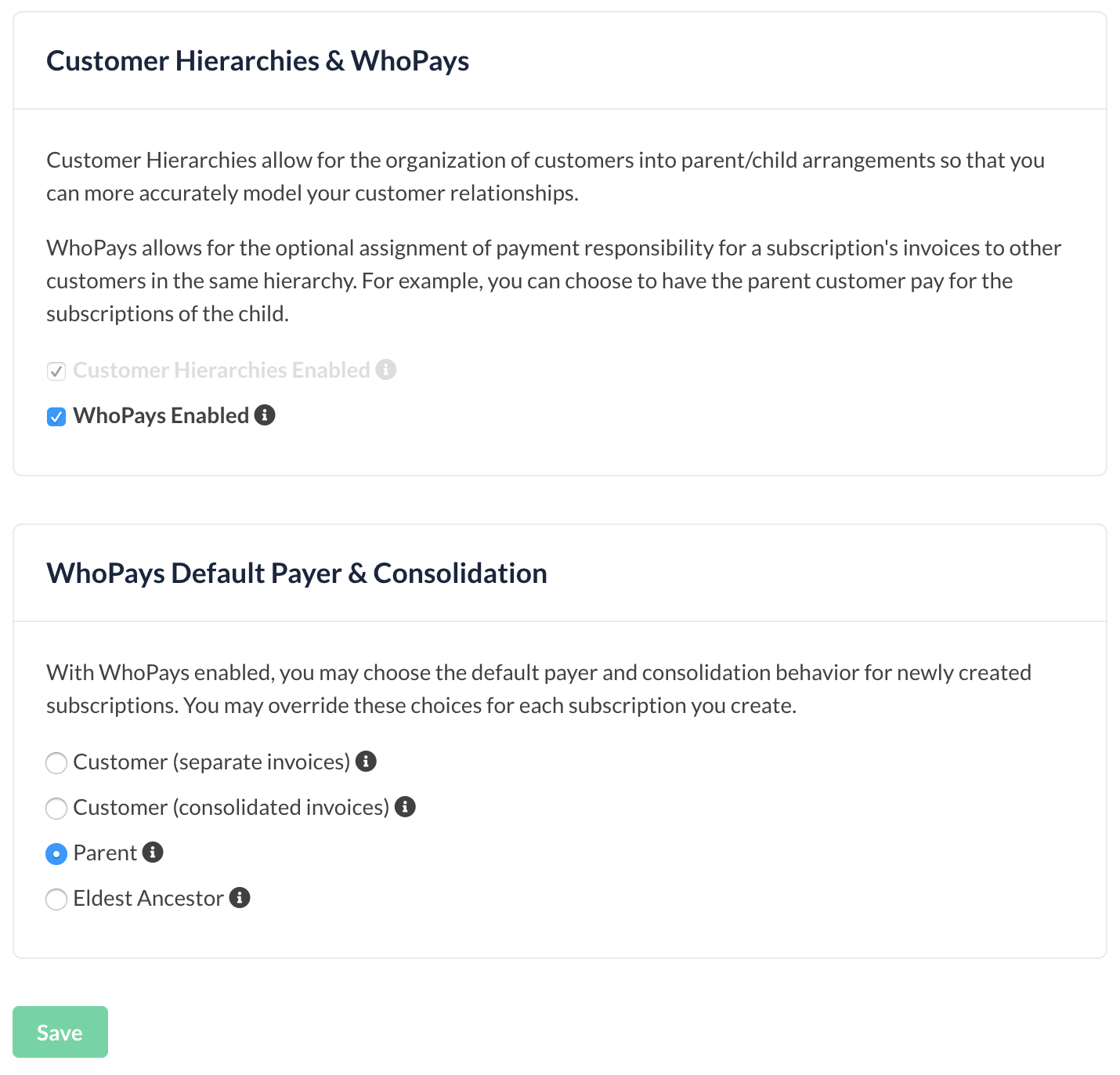Click the "WhoPays Default Payer & Consolidation" heading

(296, 574)
